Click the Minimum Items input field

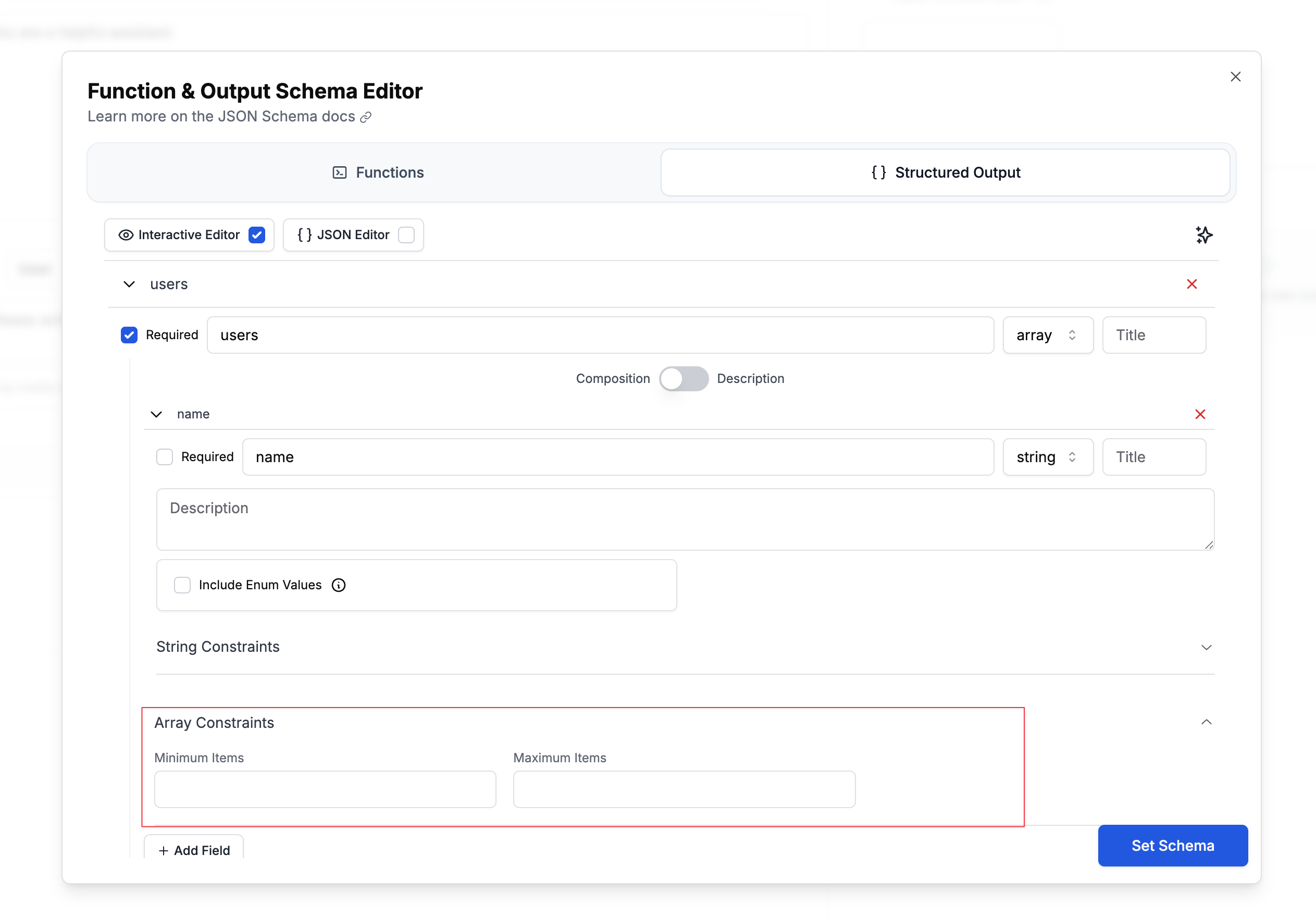pyautogui.click(x=325, y=789)
